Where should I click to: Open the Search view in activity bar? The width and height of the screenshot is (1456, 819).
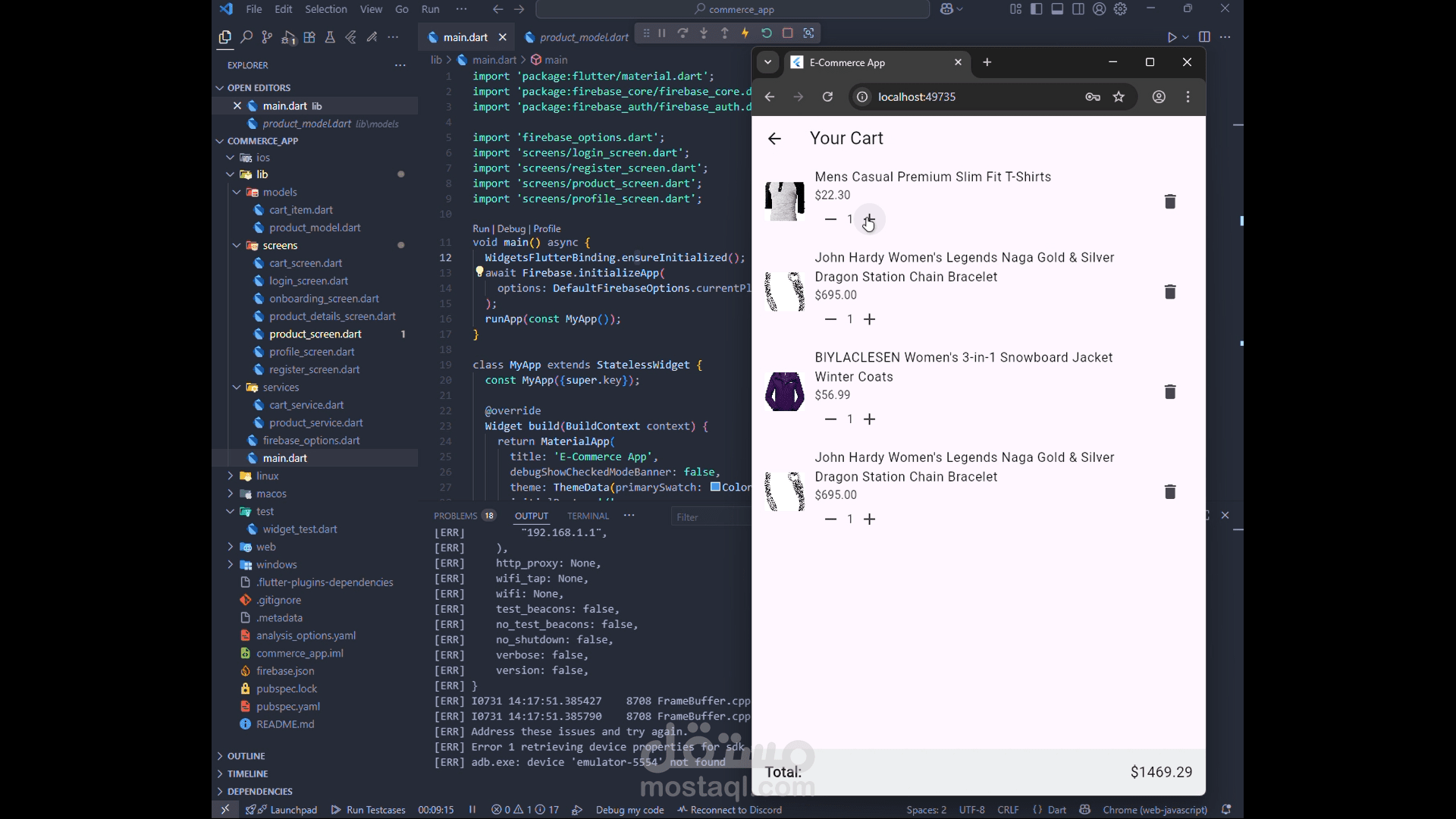pos(246,37)
